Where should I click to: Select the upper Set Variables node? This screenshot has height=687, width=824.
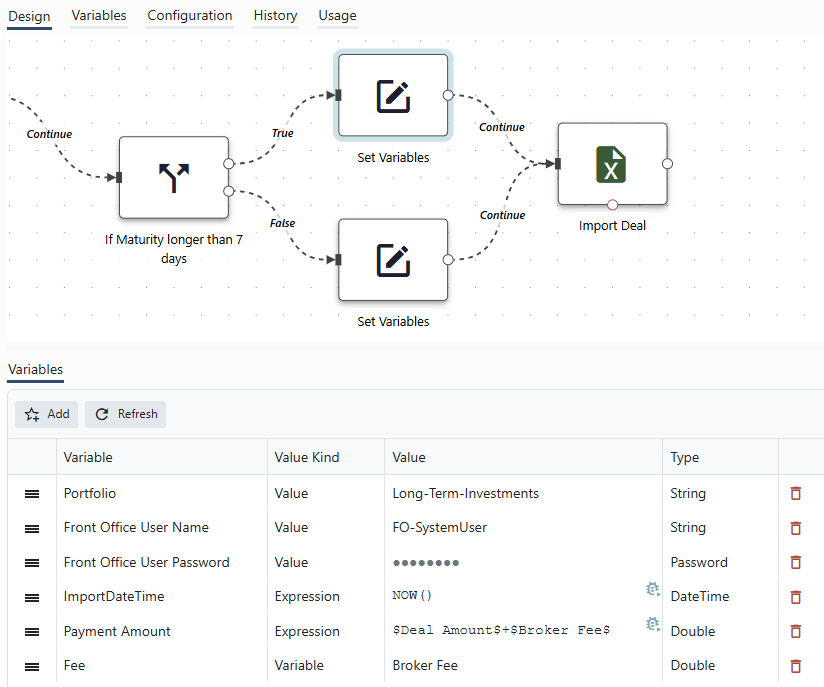[x=393, y=96]
